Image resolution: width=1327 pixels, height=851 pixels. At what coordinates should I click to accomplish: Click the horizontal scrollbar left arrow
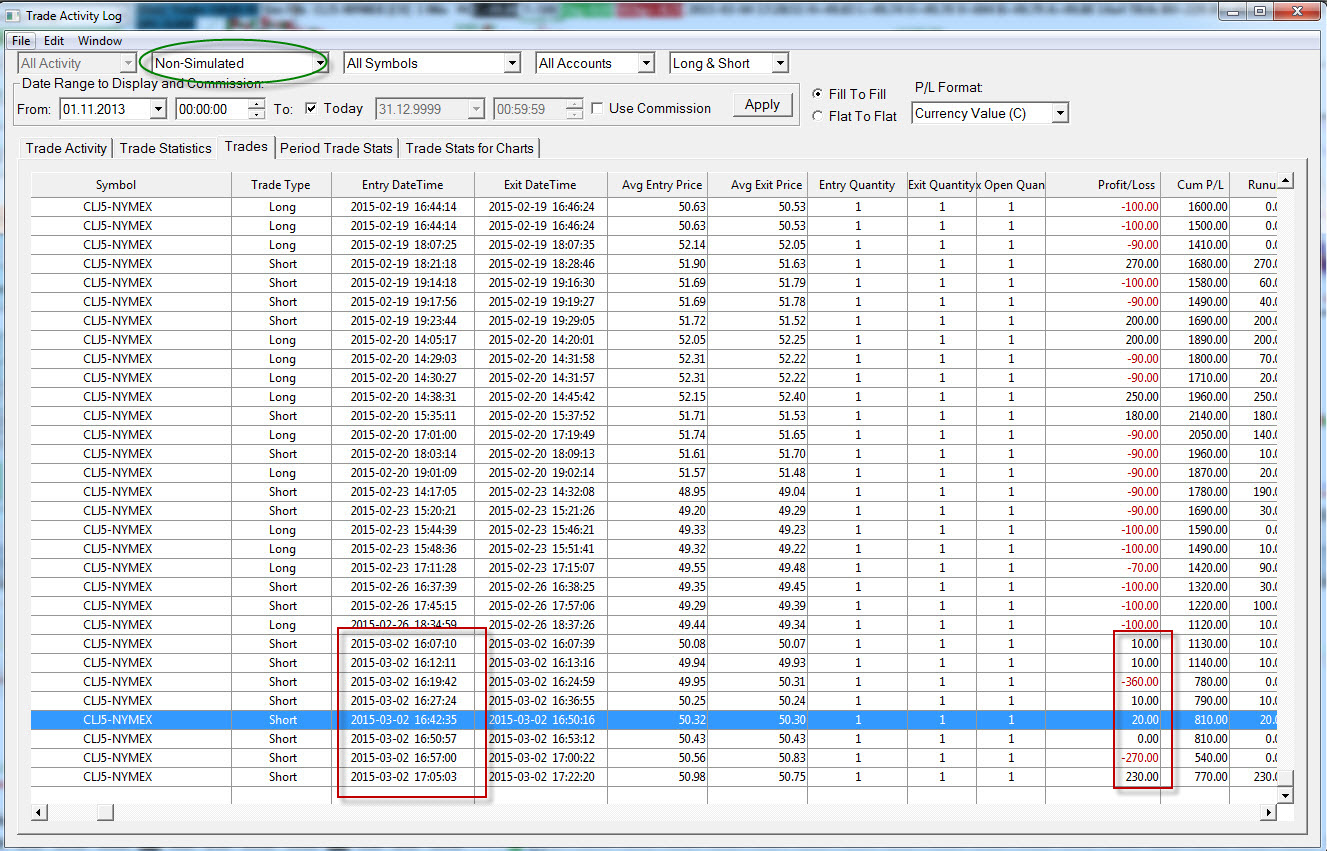coord(40,812)
